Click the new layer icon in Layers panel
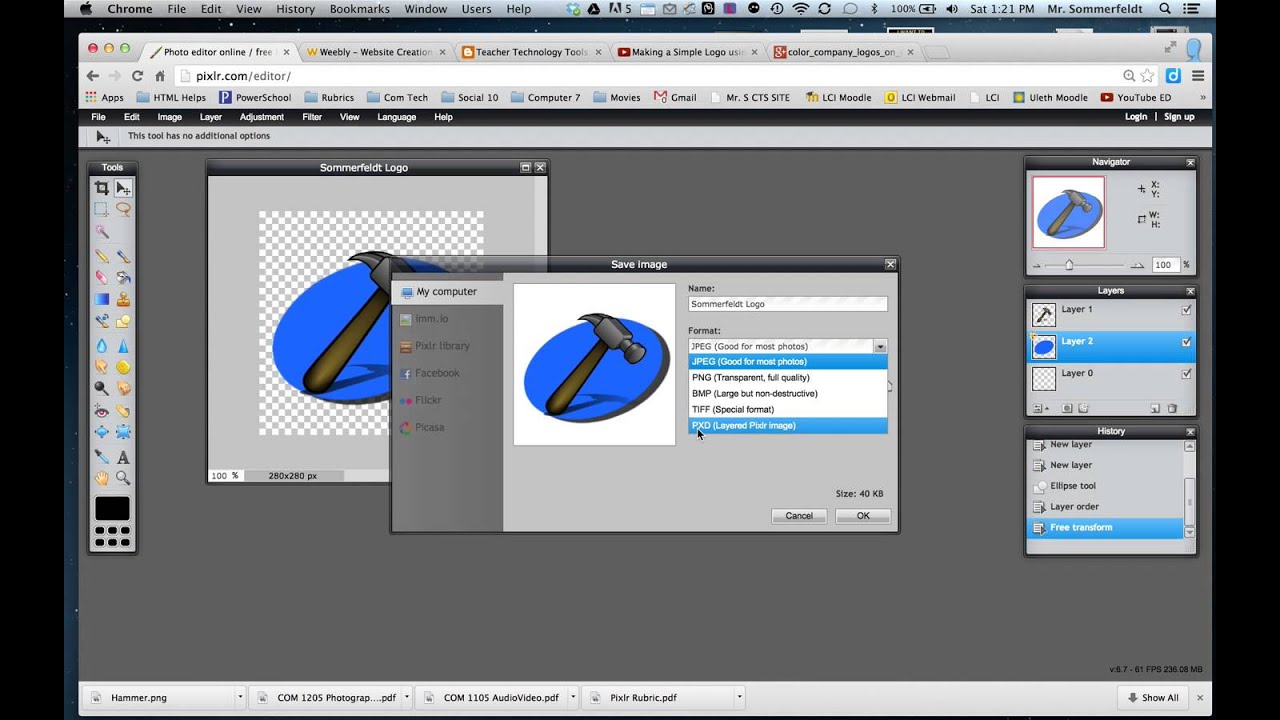1280x720 pixels. [x=1155, y=408]
